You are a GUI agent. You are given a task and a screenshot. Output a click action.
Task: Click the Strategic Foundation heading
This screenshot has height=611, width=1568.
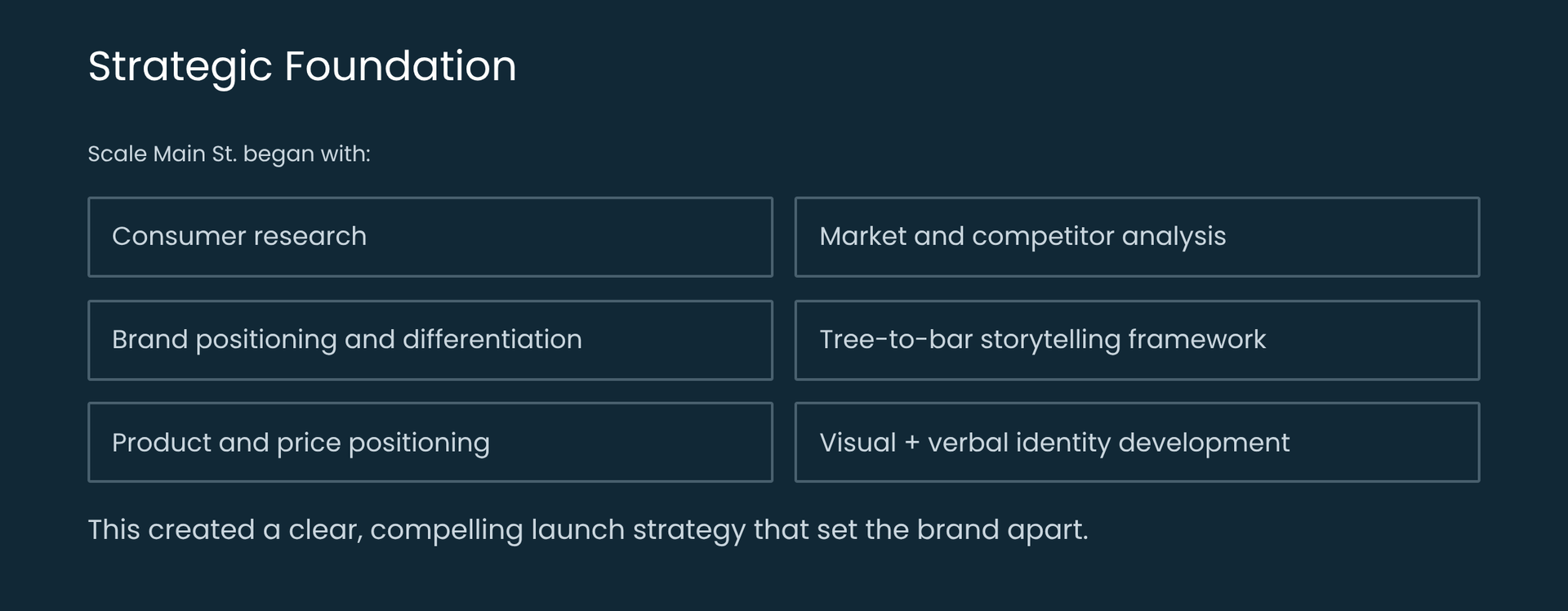302,66
